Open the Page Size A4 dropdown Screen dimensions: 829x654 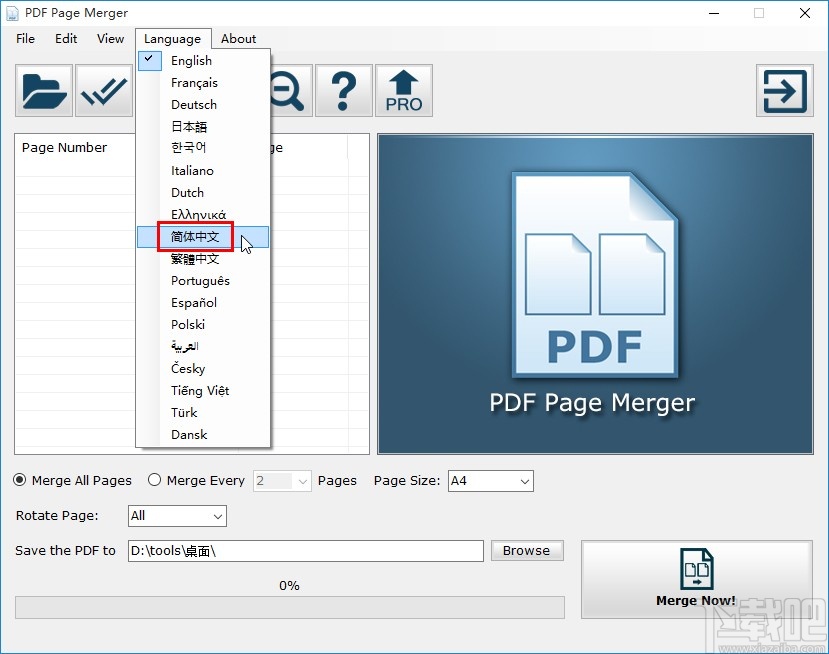click(491, 481)
